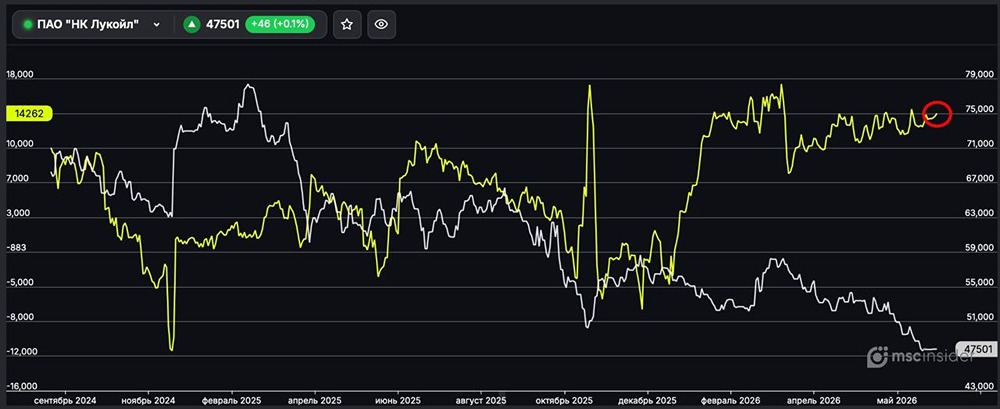Screen dimensions: 1000x409
Task: Select апрель 2026 on the time axis
Action: 814,401
